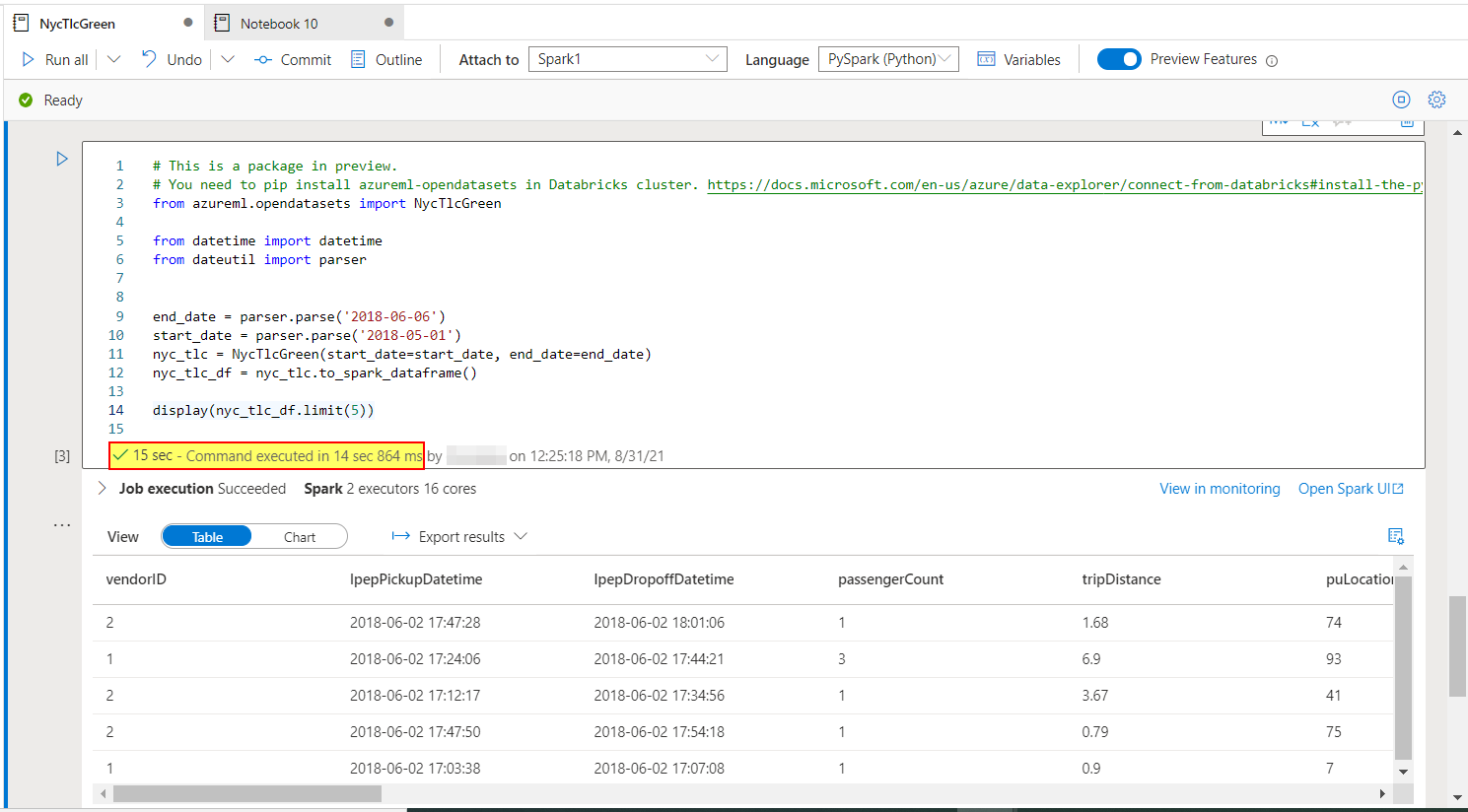
Task: Open the Variables pane
Action: coord(1018,59)
